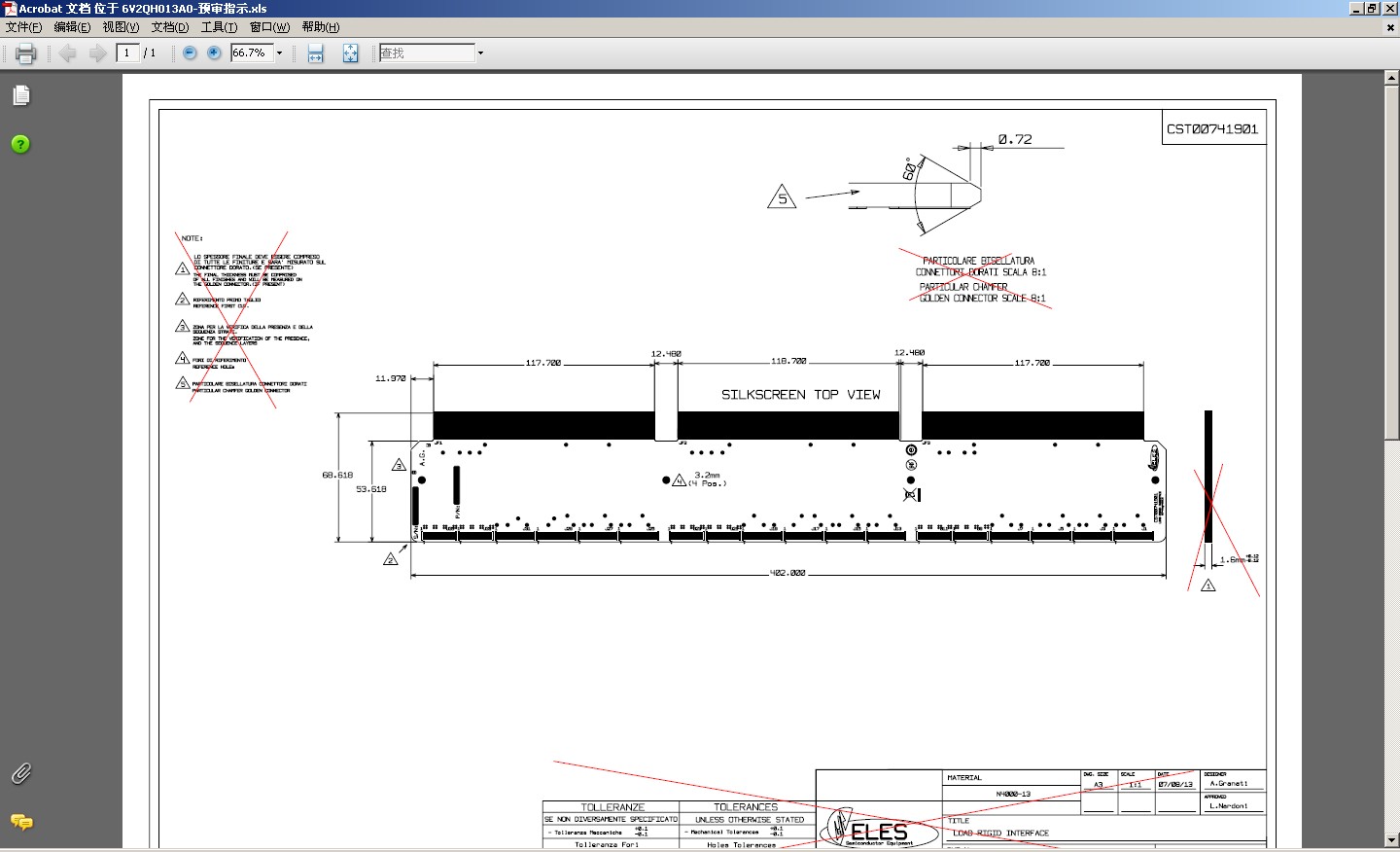Click the NOTE: heading text
Image resolution: width=1400 pixels, height=852 pixels.
click(x=192, y=238)
